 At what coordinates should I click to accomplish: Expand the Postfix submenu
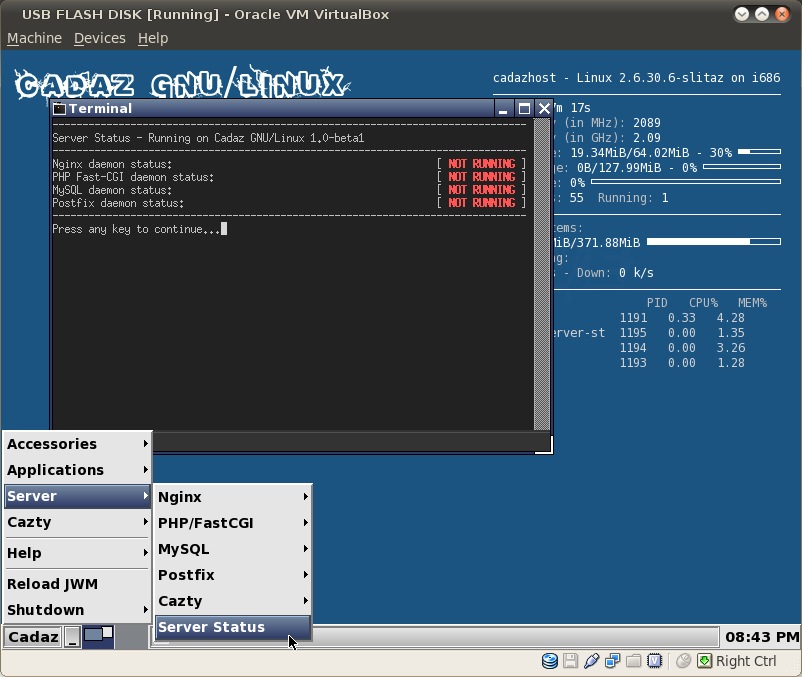pos(232,575)
